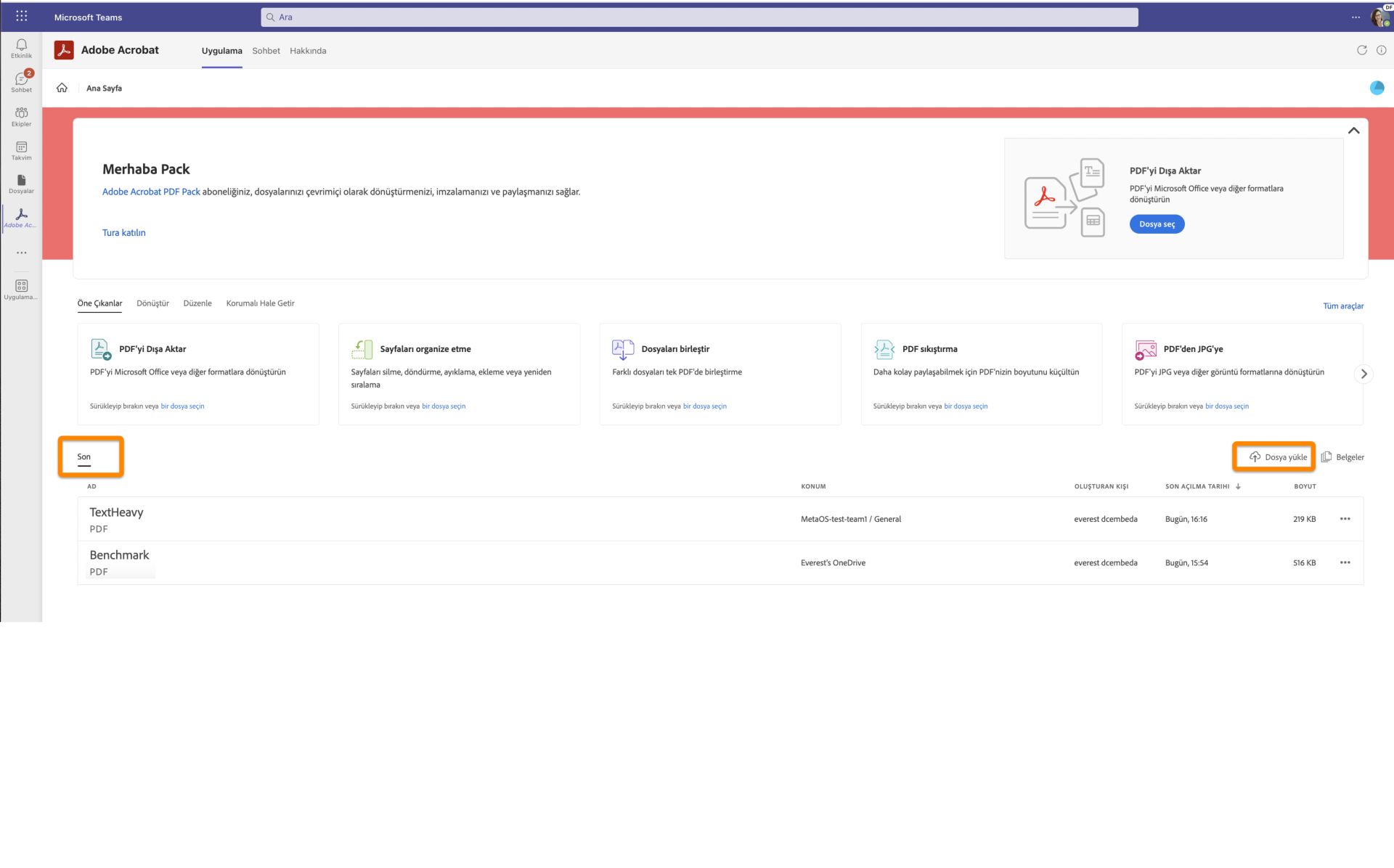Click the Tura katılın link
The image size is (1394, 868).
[123, 232]
